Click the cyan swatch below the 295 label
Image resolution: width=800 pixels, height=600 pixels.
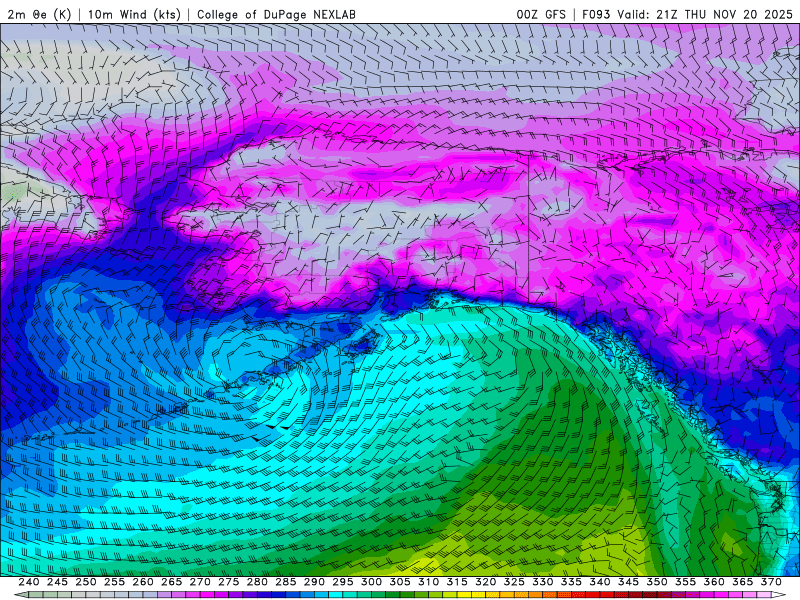pyautogui.click(x=335, y=595)
